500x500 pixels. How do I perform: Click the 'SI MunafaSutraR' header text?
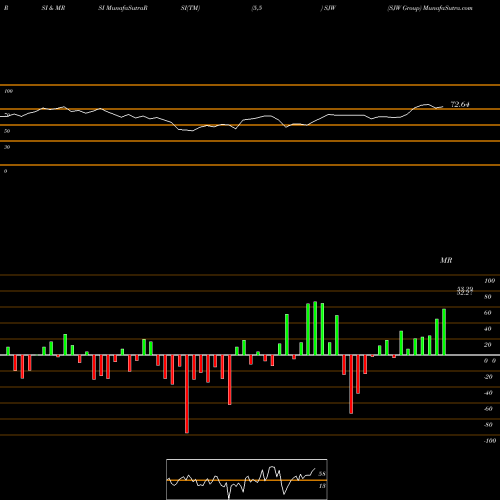(123, 8)
